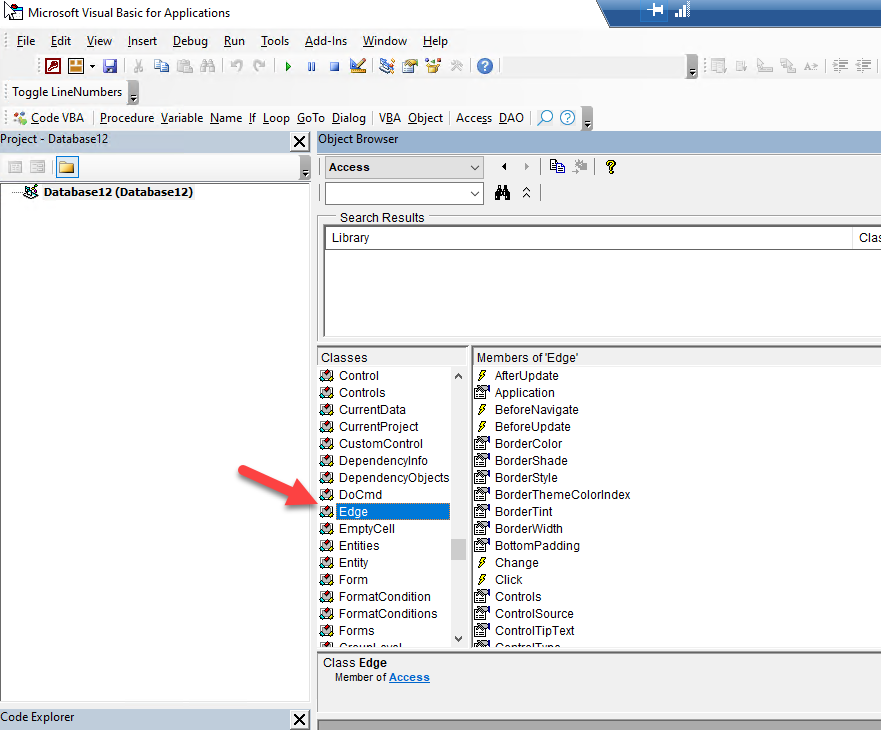Open the Procedure menu in Code VBA toolbar
Image resolution: width=881 pixels, height=730 pixels.
[127, 118]
